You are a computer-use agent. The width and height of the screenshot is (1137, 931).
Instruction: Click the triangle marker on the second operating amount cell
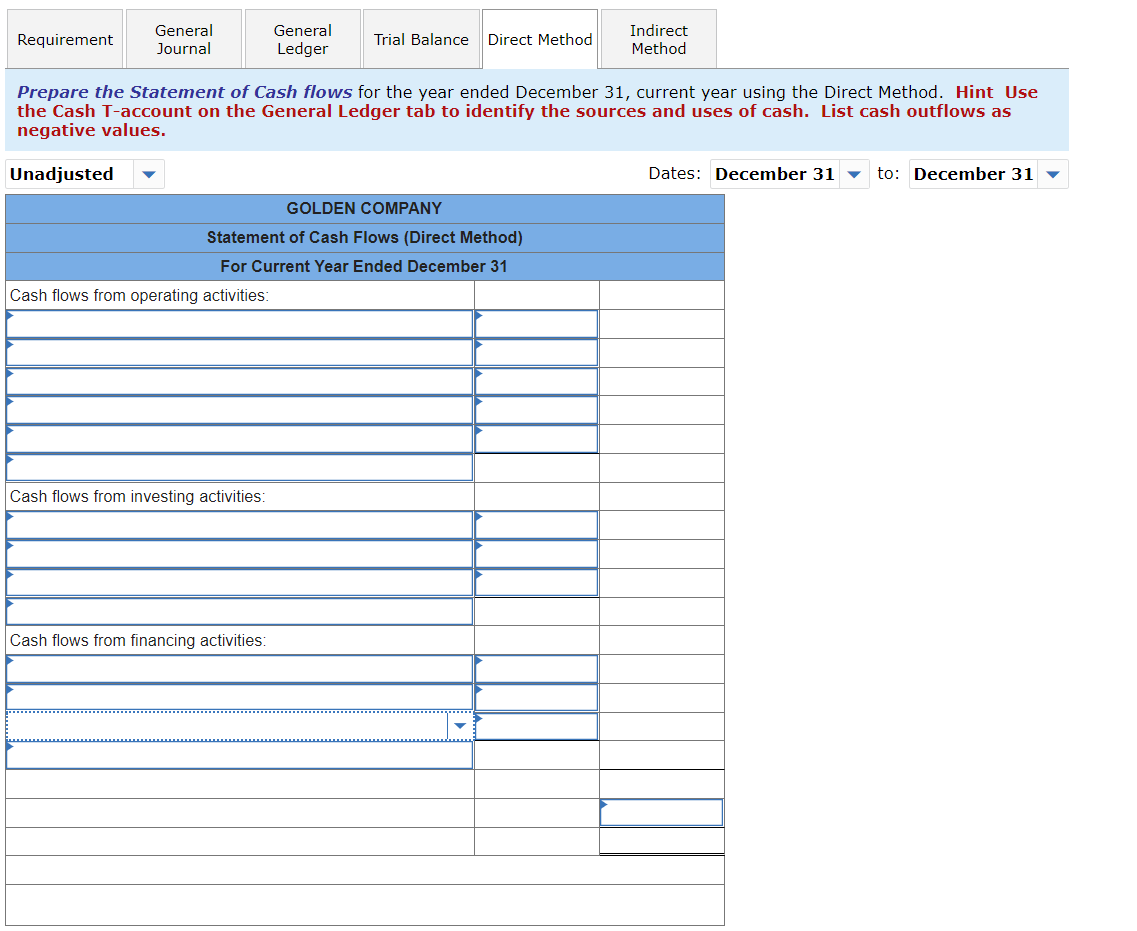coord(481,344)
